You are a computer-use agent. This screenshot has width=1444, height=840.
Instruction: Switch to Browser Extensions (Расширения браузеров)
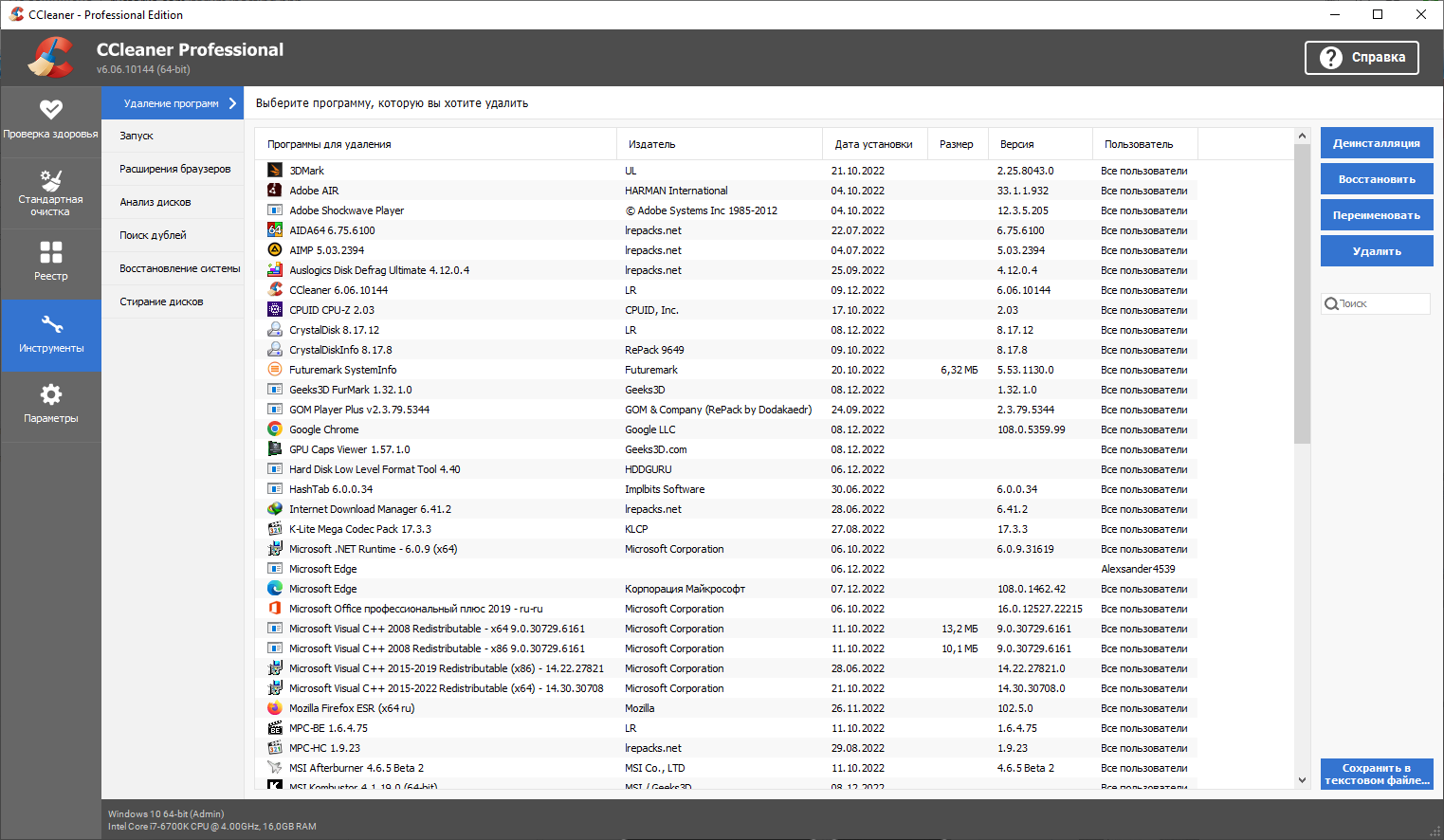(x=174, y=169)
